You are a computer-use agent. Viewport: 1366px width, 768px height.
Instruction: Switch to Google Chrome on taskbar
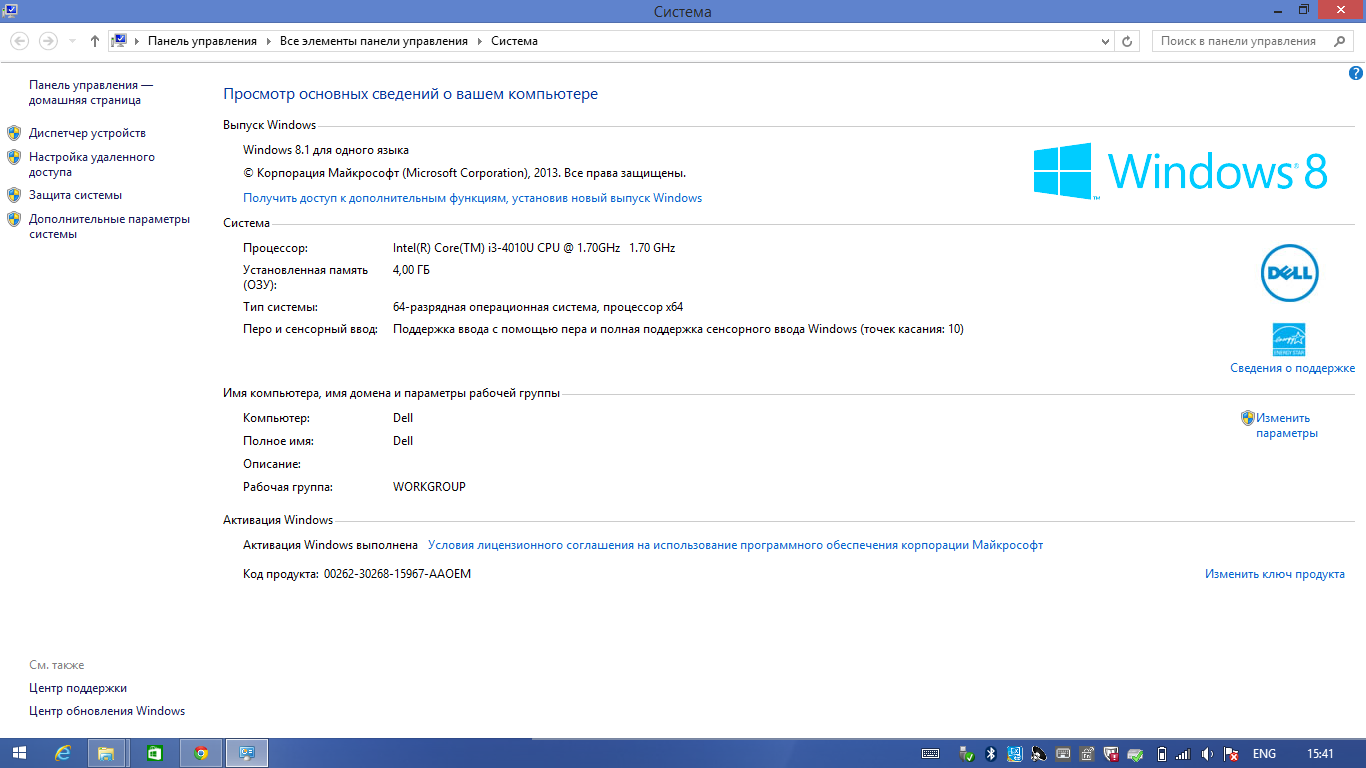[201, 754]
